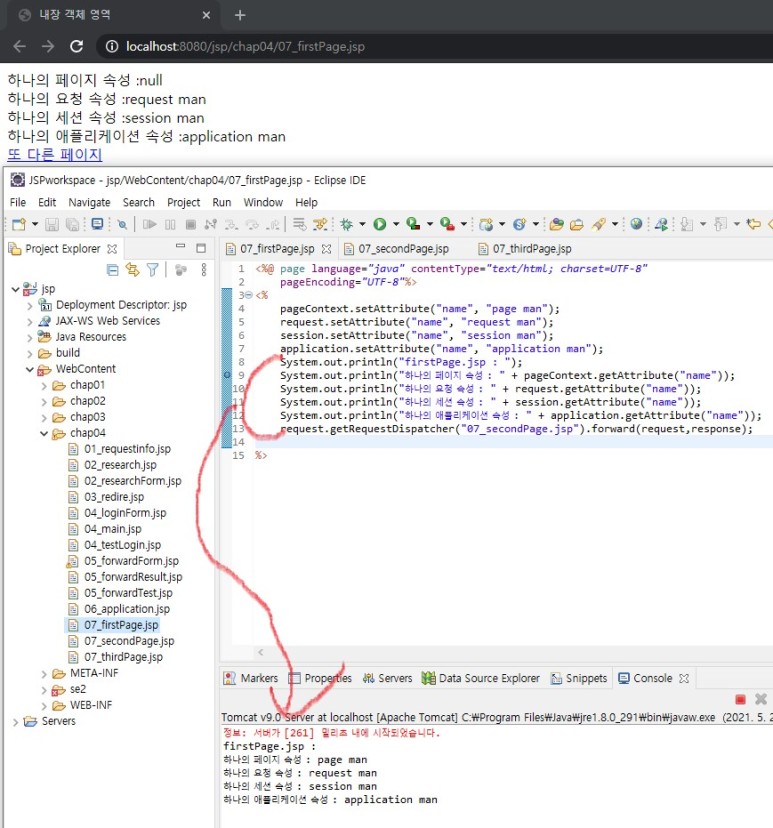Image resolution: width=773 pixels, height=828 pixels.
Task: Close the Console view tab
Action: pos(684,679)
